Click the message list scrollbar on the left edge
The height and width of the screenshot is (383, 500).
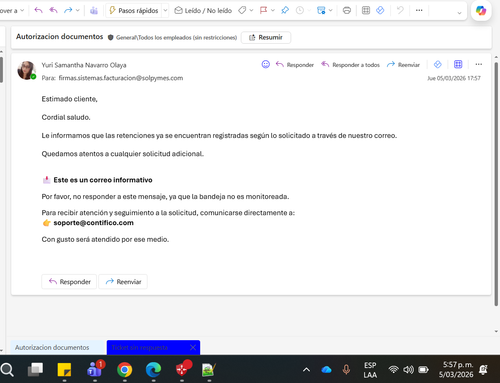(x=1, y=70)
